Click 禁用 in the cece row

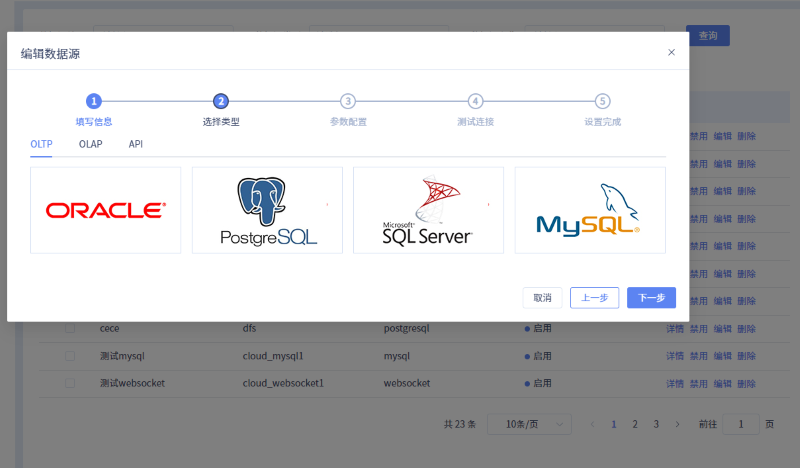(698, 329)
